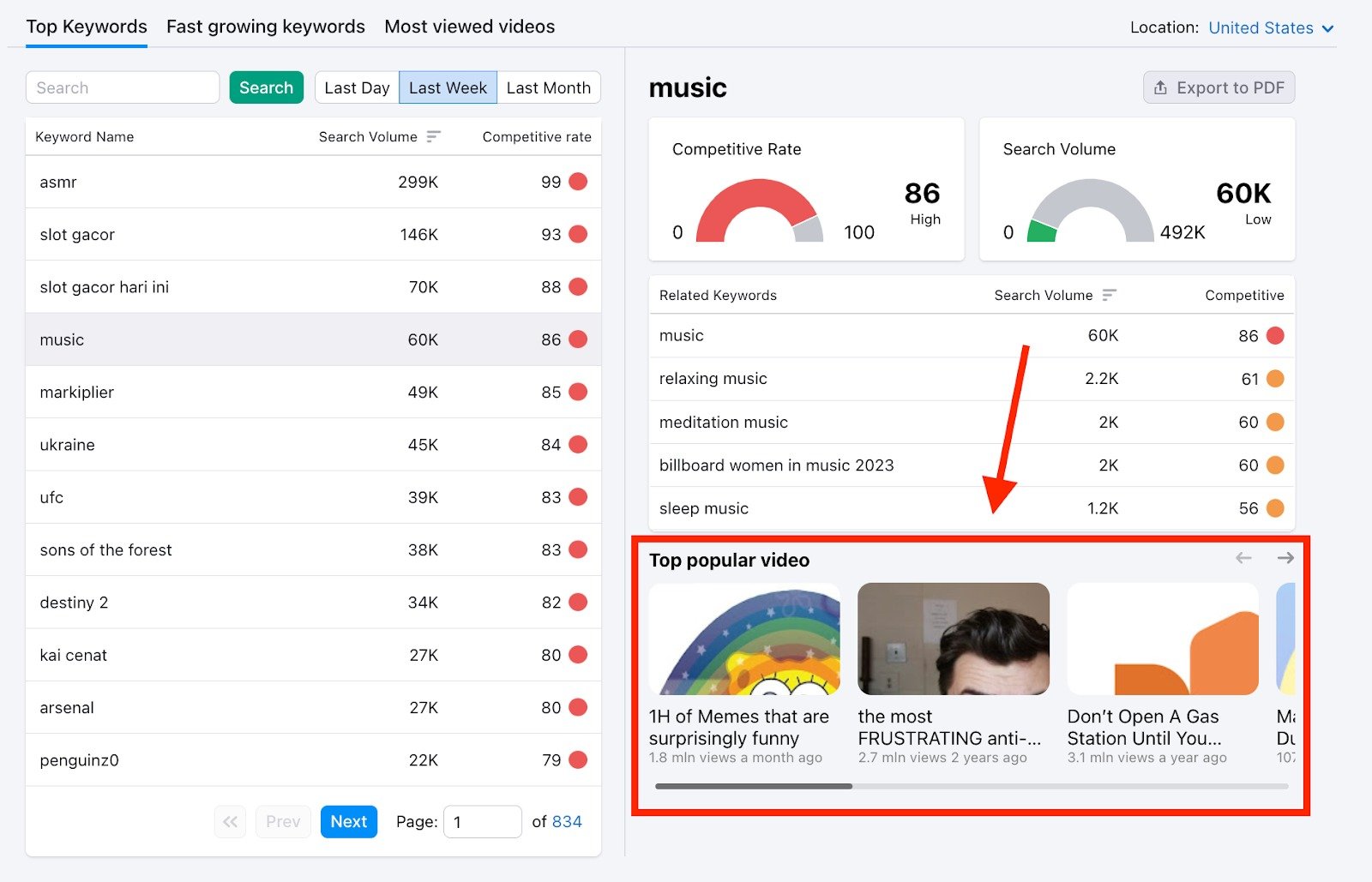This screenshot has width=1372, height=882.
Task: Switch to Fast growing keywords tab
Action: pos(265,27)
